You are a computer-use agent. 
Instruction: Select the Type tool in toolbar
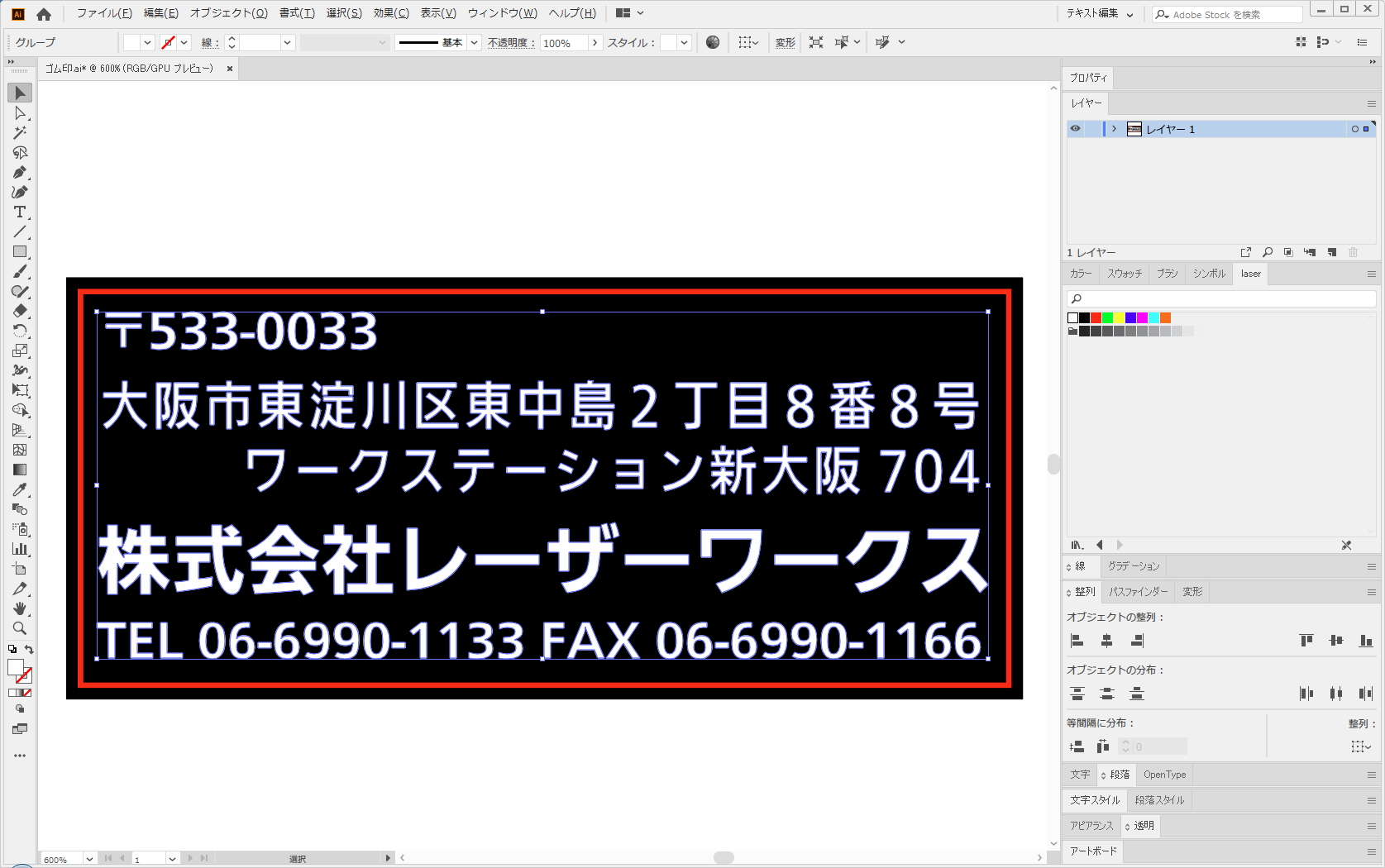[x=20, y=212]
